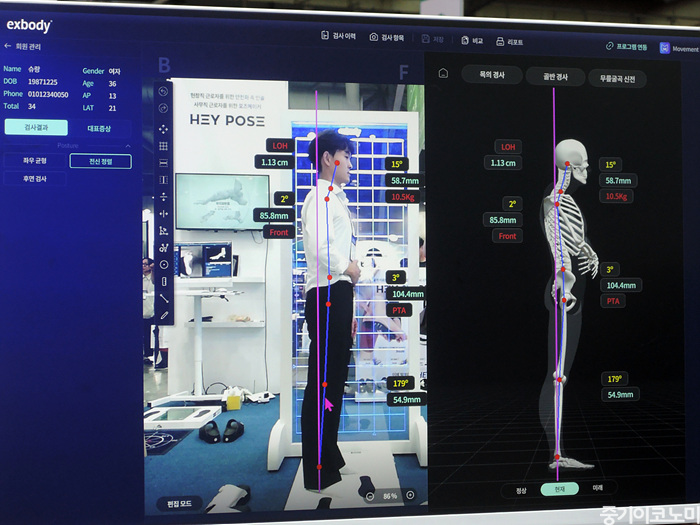Open 검사 이력 exam history
The image size is (700, 525).
(338, 36)
